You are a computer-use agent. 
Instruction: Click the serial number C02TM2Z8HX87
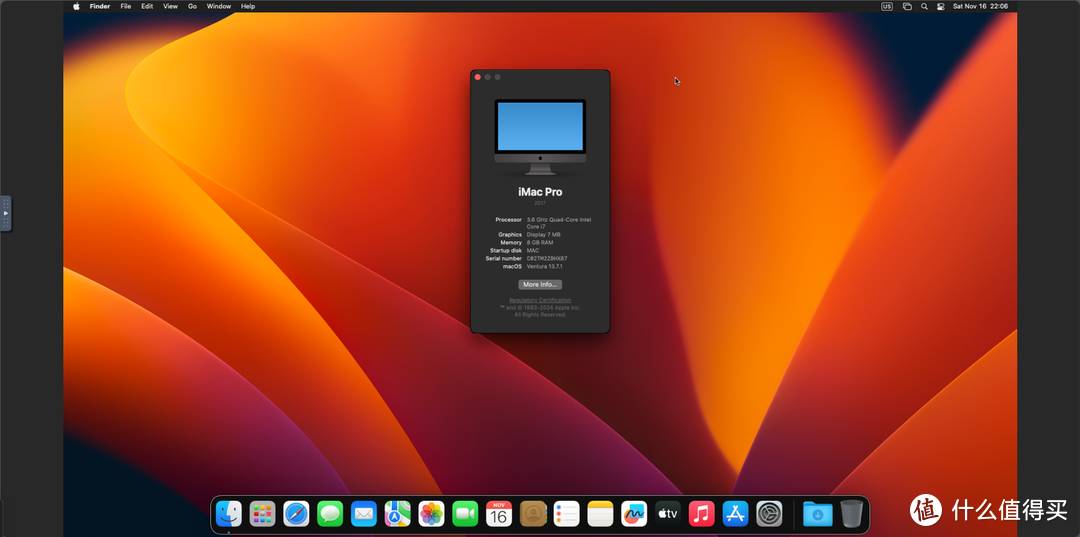tap(547, 258)
